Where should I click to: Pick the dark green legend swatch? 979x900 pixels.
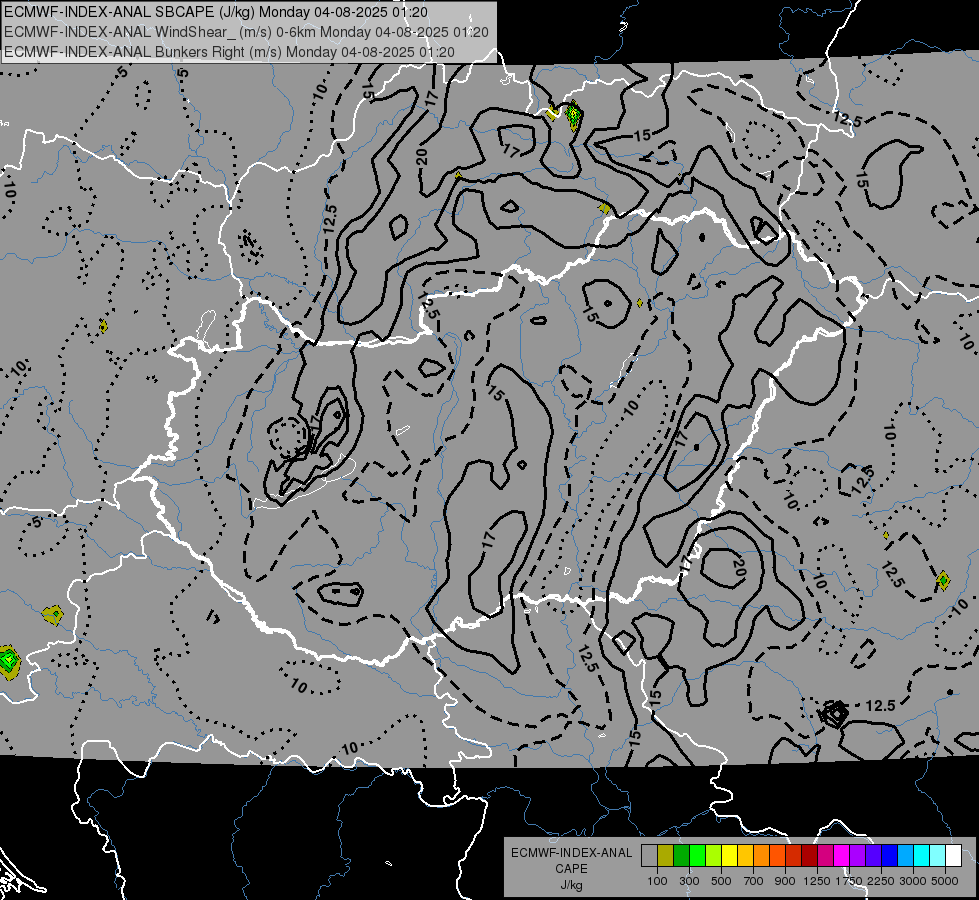tap(681, 856)
